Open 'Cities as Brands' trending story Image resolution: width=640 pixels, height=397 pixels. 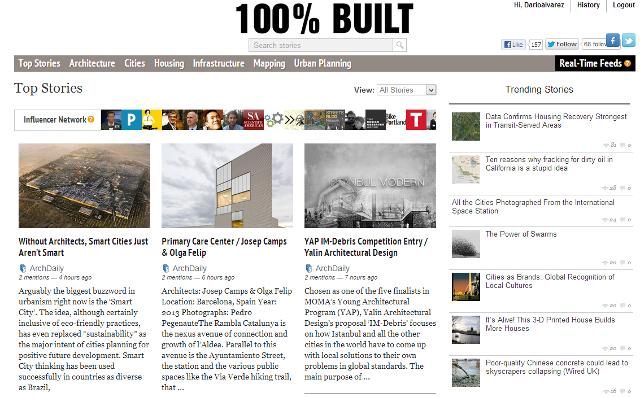550,281
